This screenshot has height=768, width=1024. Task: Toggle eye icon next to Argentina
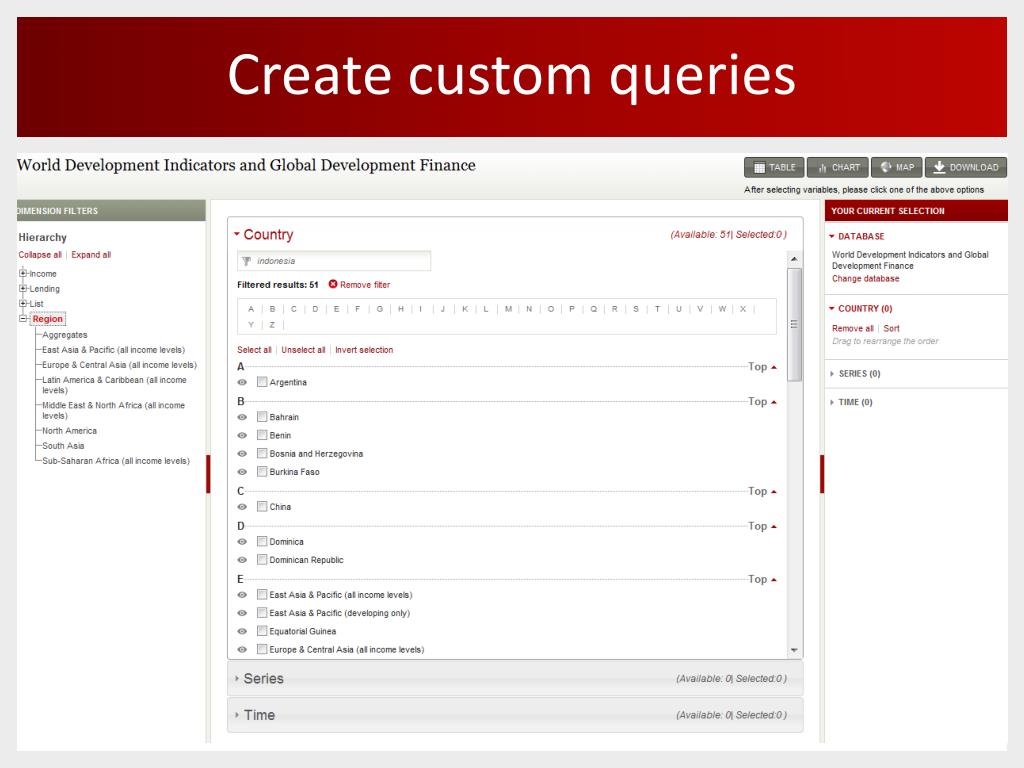click(x=242, y=382)
